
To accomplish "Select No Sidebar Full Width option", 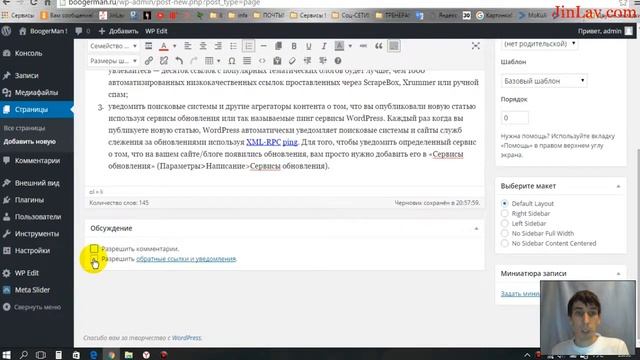I will pos(504,233).
